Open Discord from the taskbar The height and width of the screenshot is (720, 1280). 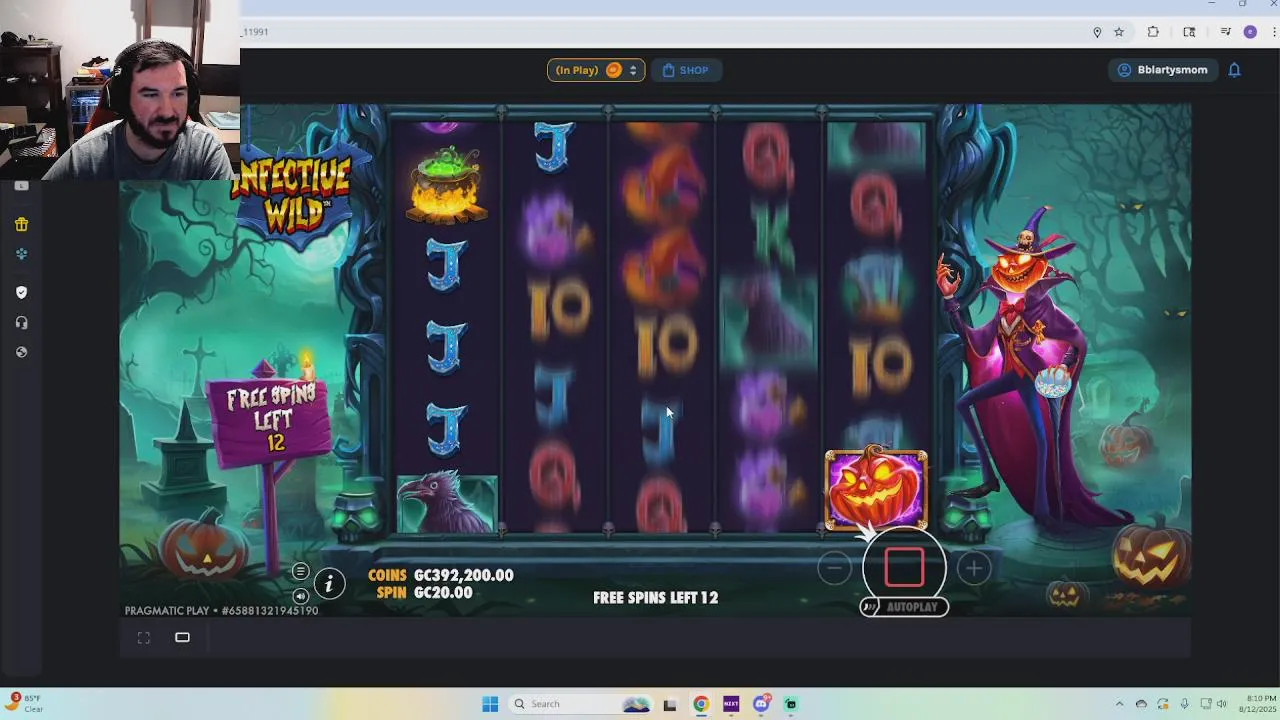click(x=761, y=704)
